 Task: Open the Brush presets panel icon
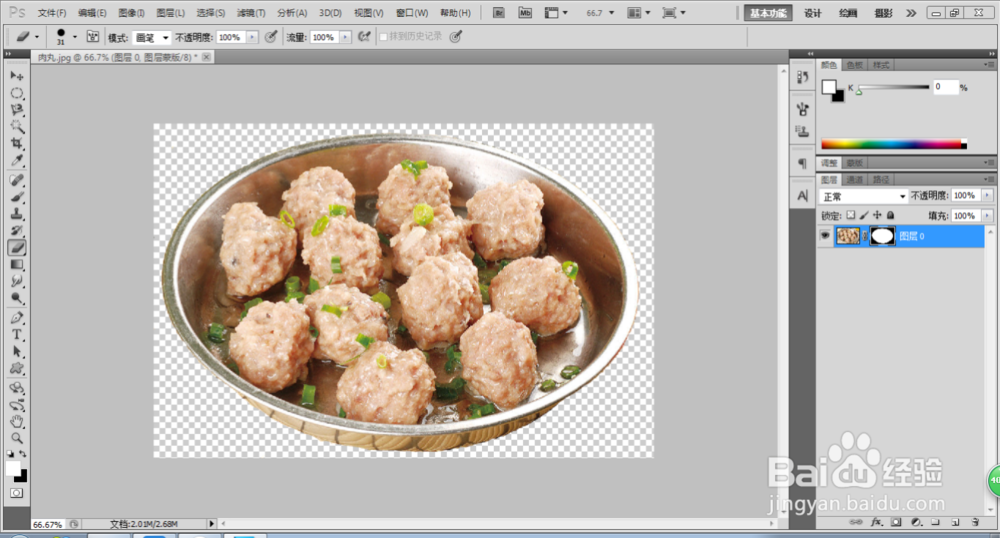[x=802, y=109]
